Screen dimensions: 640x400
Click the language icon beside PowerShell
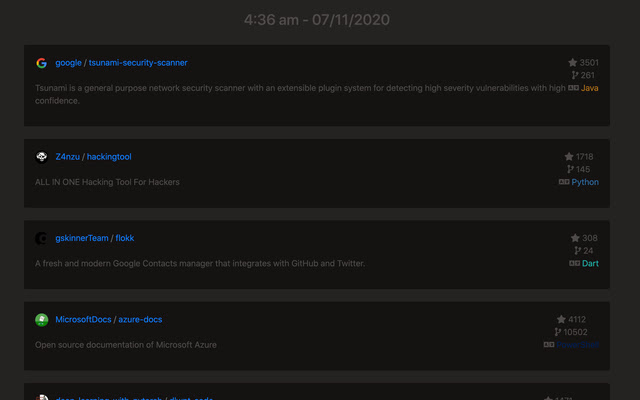click(x=549, y=344)
